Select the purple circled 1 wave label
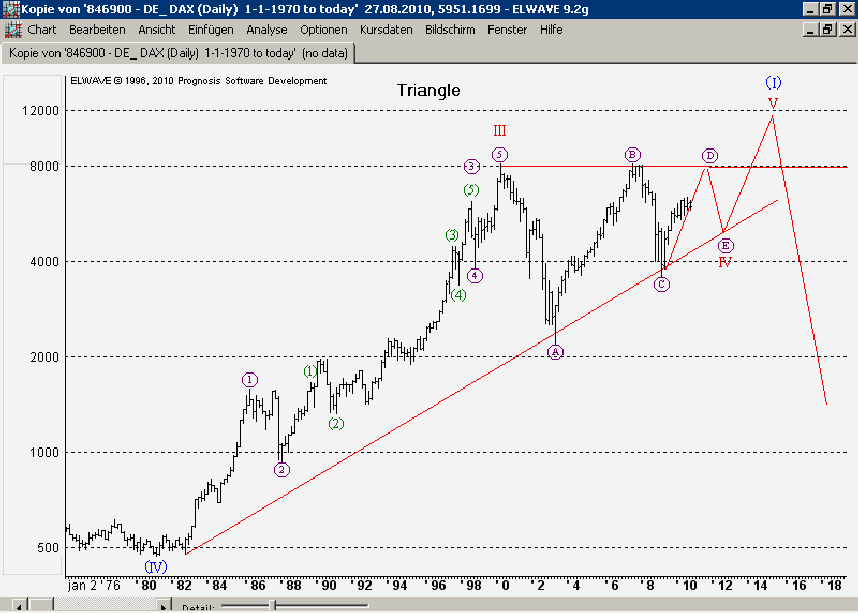Screen dimensions: 858x613 pos(250,379)
